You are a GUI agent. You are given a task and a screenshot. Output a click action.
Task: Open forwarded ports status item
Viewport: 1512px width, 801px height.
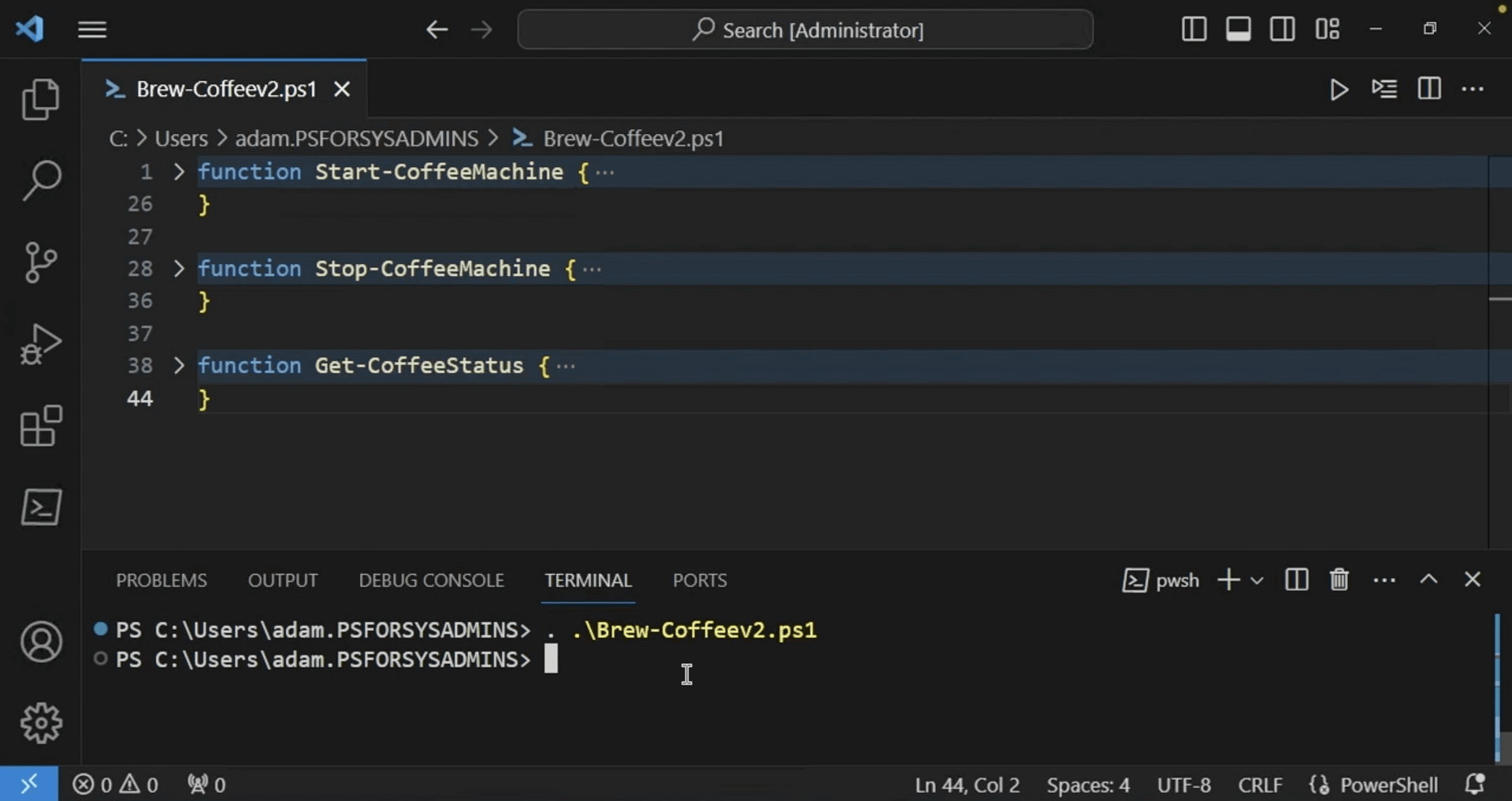tap(206, 784)
